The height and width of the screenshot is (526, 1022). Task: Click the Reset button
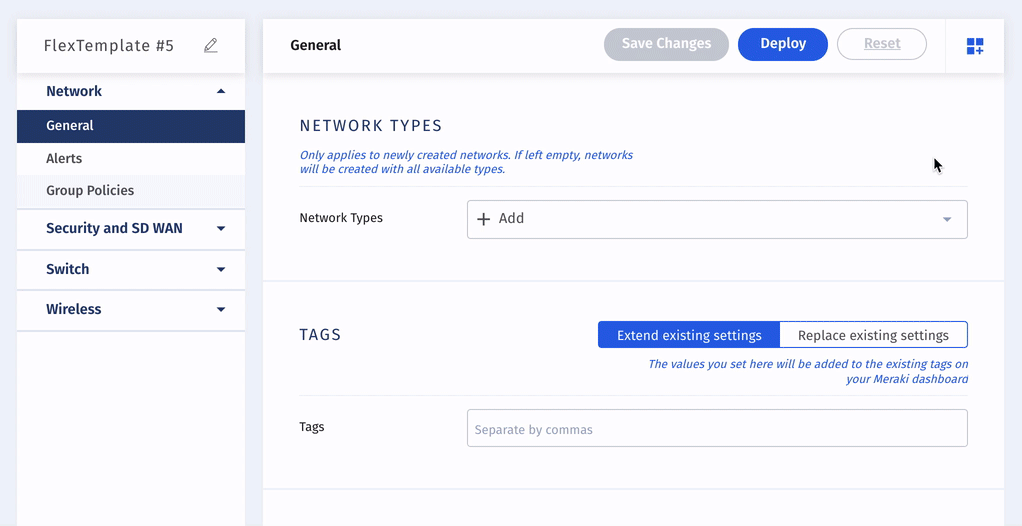click(882, 44)
